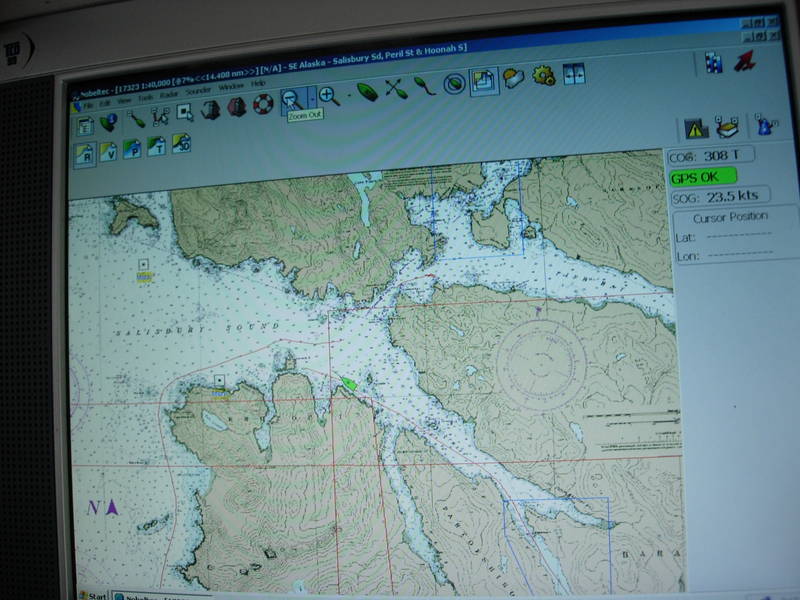The width and height of the screenshot is (800, 600).
Task: Toggle the R chart layer button
Action: pyautogui.click(x=85, y=154)
